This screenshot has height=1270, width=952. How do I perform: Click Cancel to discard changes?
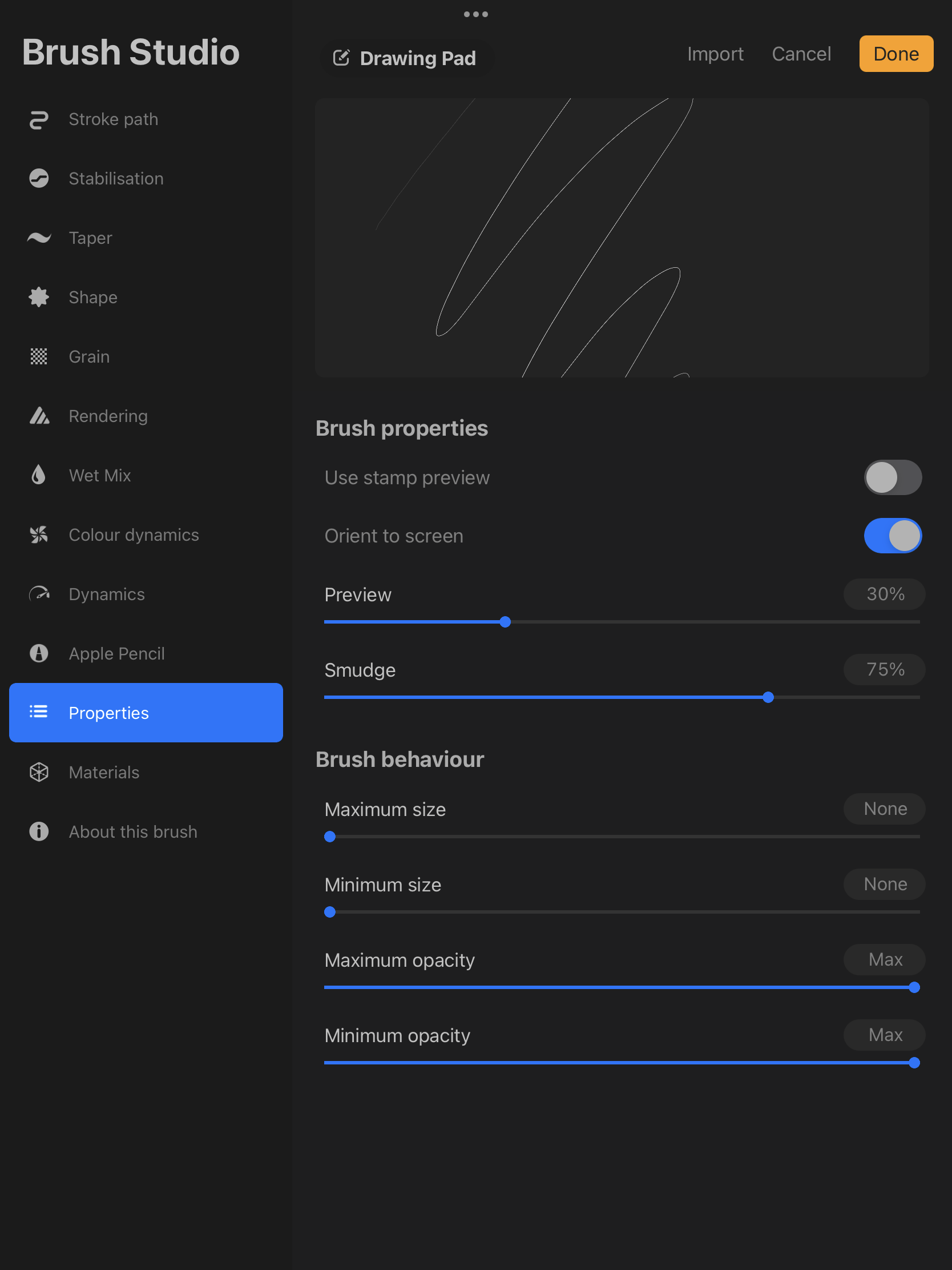801,54
